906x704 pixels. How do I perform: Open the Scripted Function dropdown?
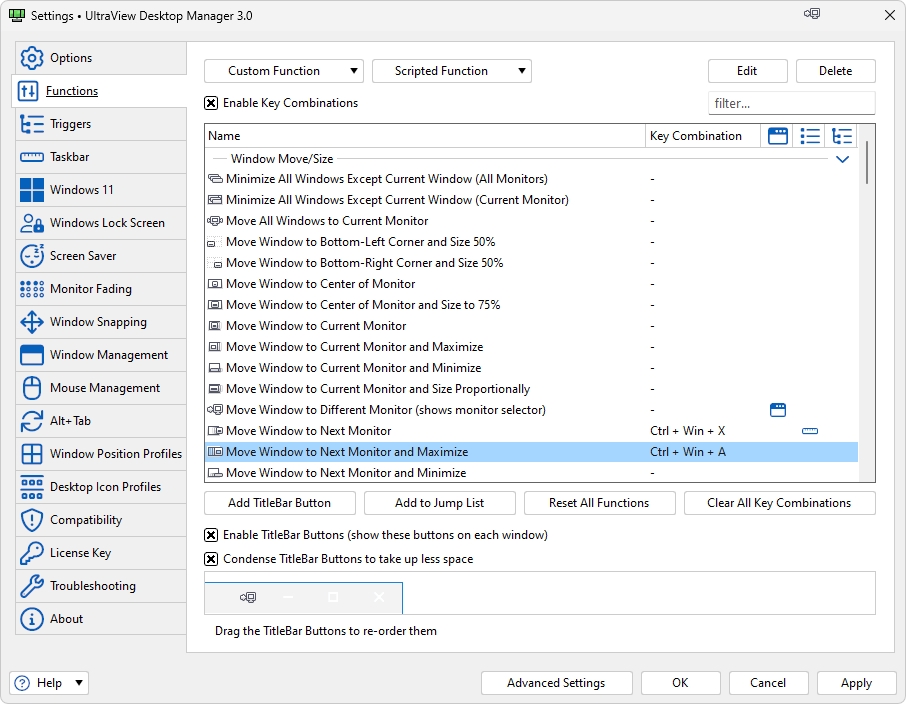pyautogui.click(x=452, y=71)
